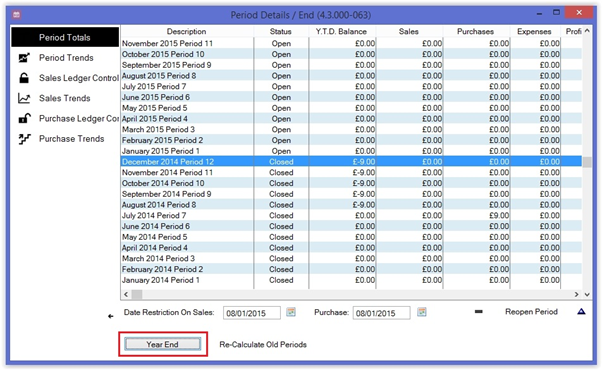This screenshot has width=602, height=370.
Task: Select the July 2014 Period 7 row
Action: click(351, 215)
